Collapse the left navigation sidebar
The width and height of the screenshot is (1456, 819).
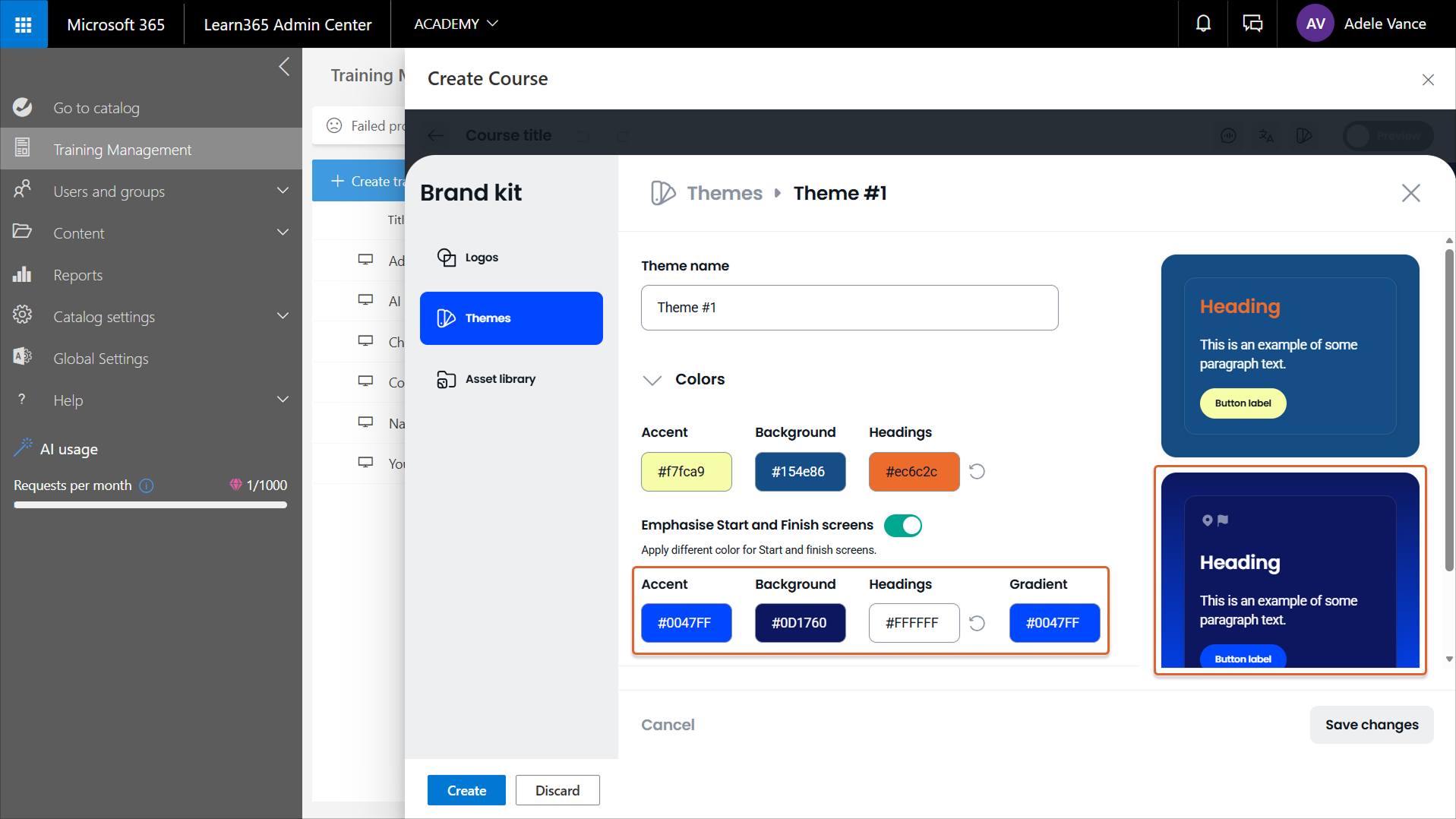(284, 67)
